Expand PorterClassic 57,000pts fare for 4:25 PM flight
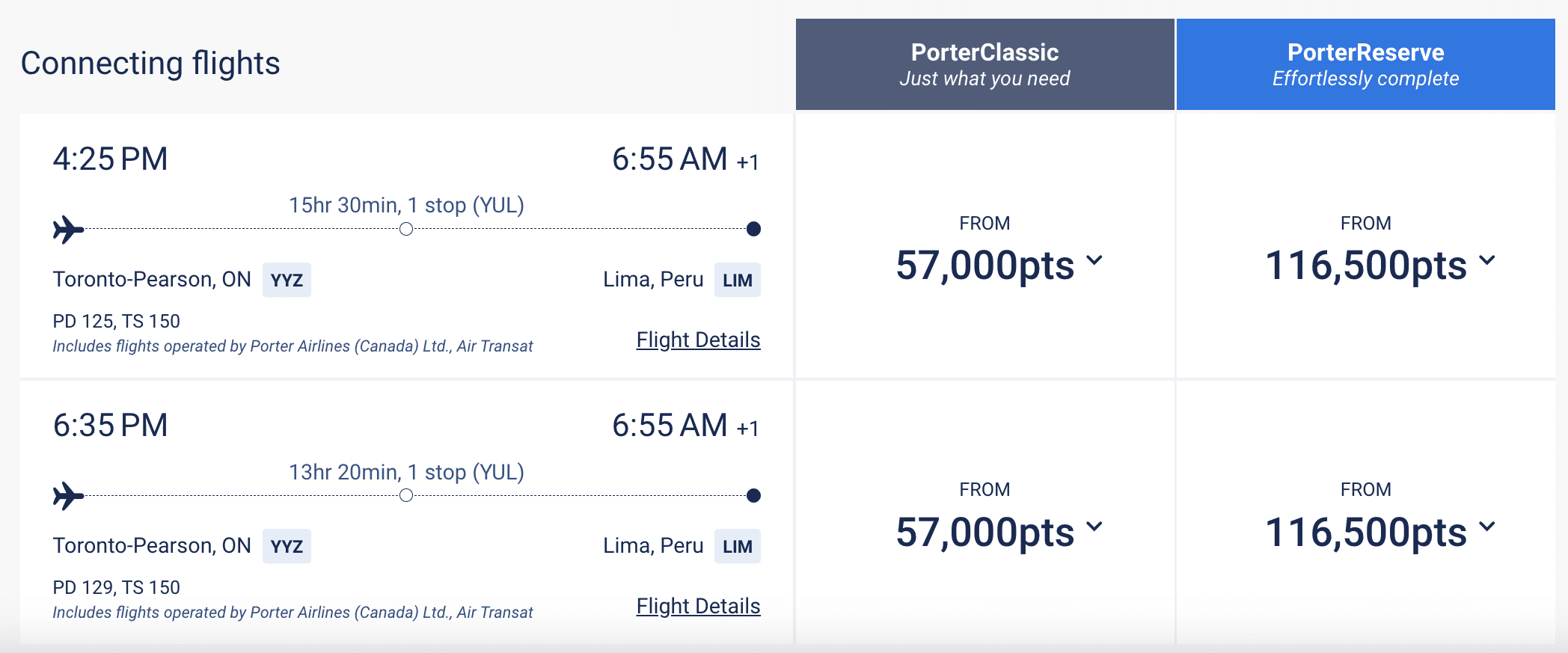The width and height of the screenshot is (1568, 653). coord(999,265)
